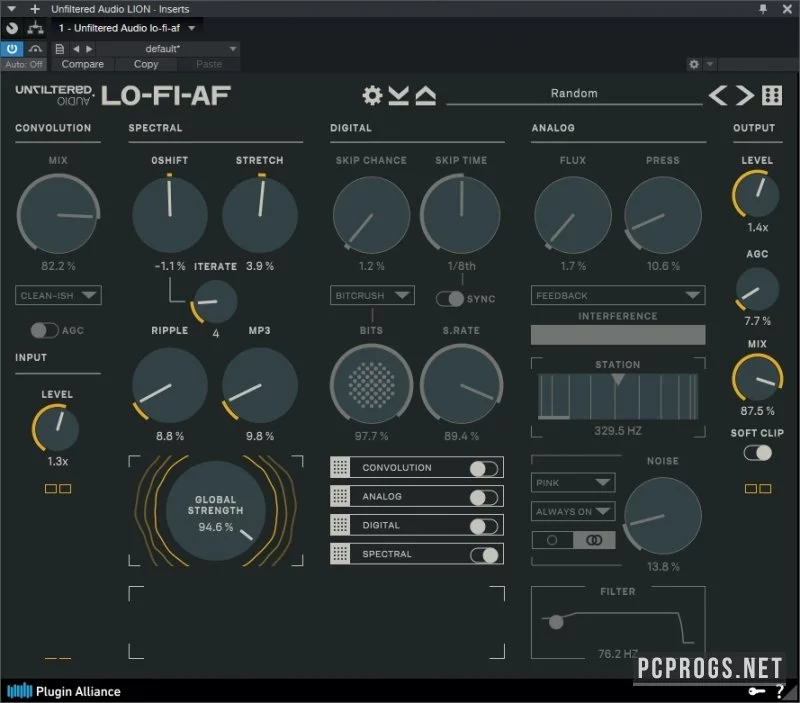Enable the Digital module switch
800x703 pixels.
(484, 525)
